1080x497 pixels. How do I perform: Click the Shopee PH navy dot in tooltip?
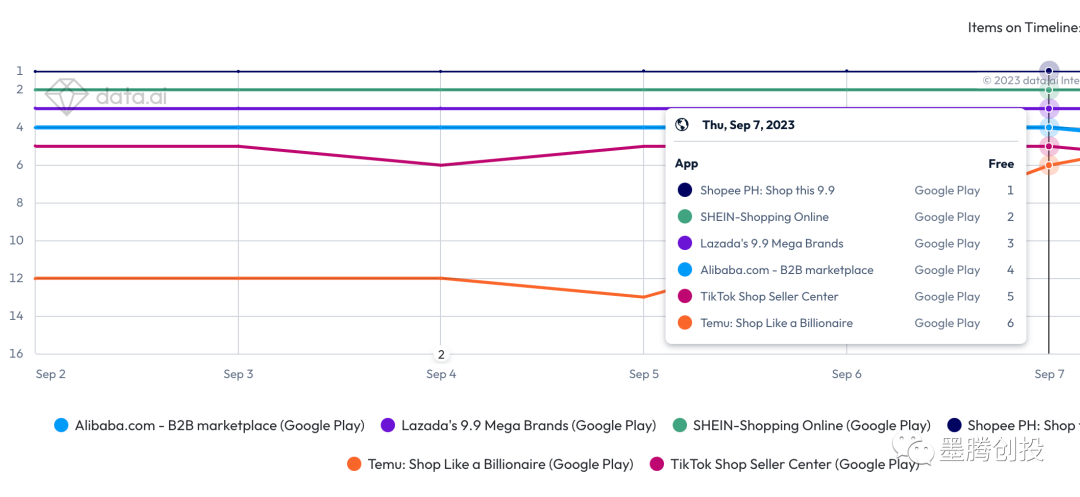pyautogui.click(x=685, y=190)
